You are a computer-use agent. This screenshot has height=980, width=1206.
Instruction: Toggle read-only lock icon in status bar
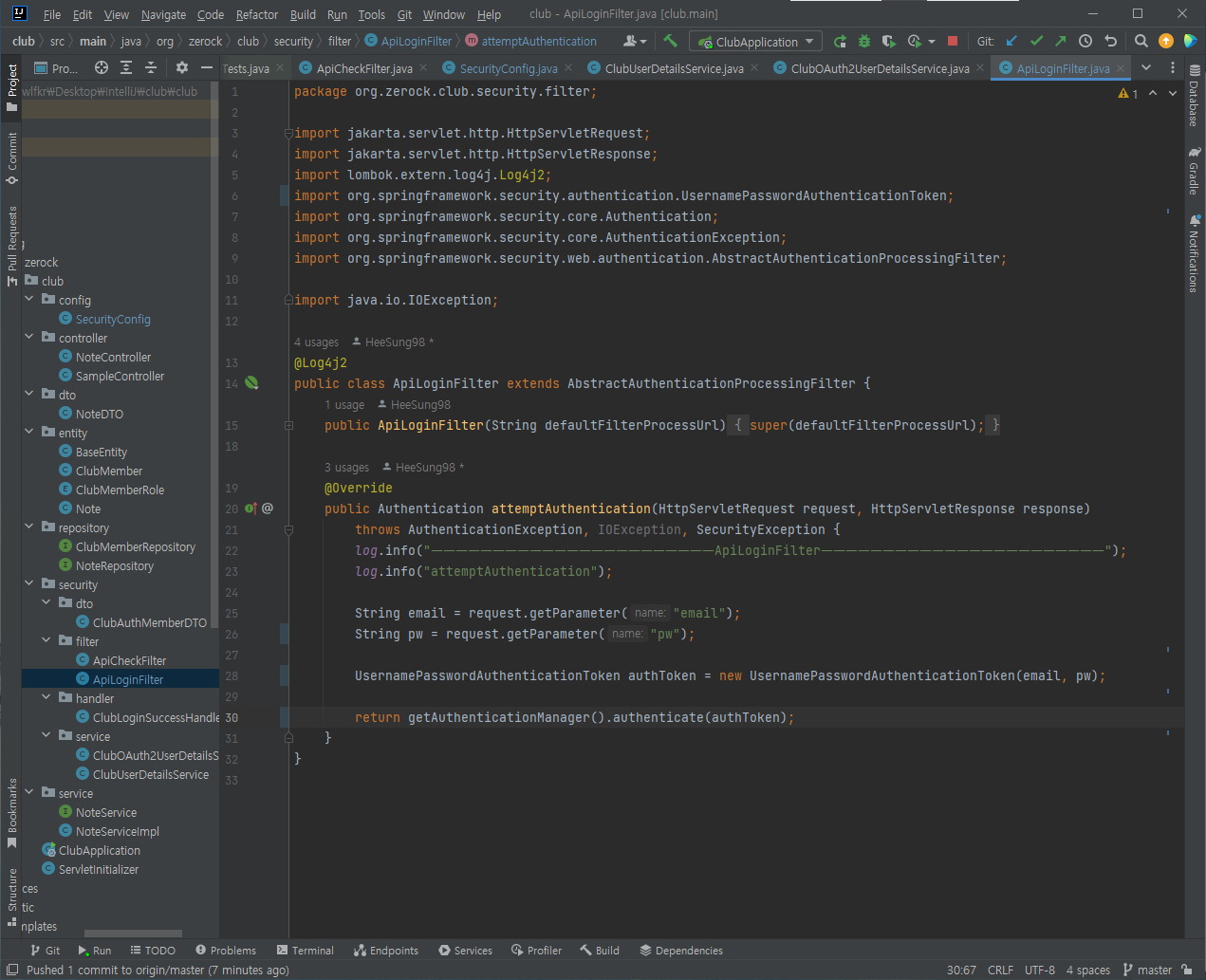[1187, 970]
